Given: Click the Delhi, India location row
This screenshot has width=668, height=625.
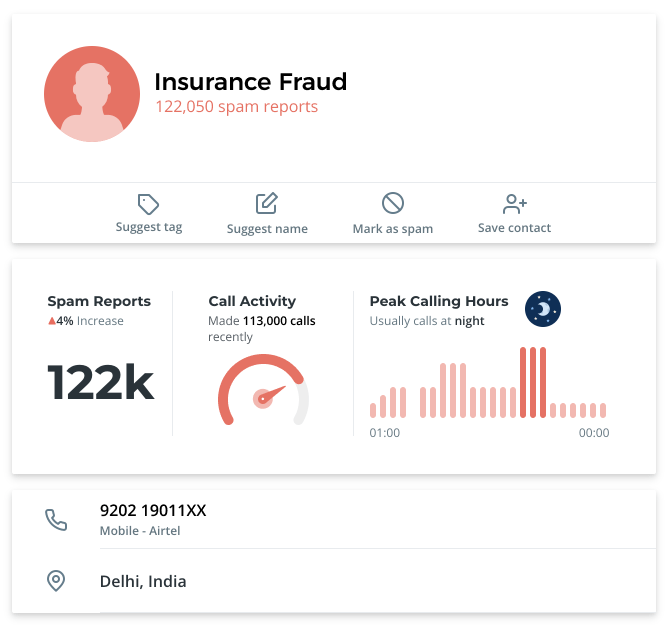Looking at the screenshot, I should 143,581.
